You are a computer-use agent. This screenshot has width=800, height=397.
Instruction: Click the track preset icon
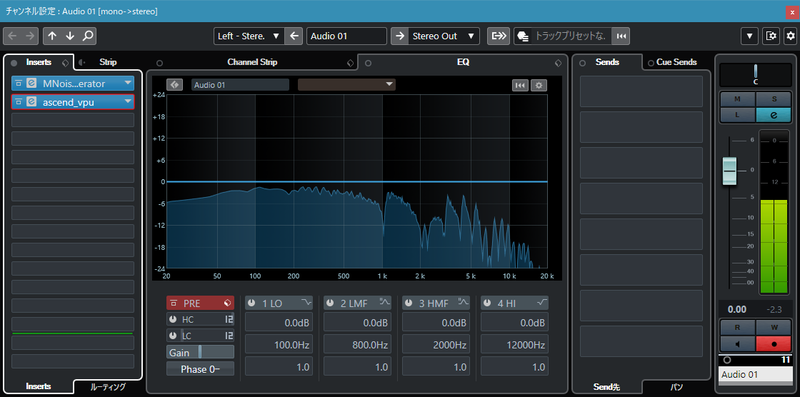(522, 36)
